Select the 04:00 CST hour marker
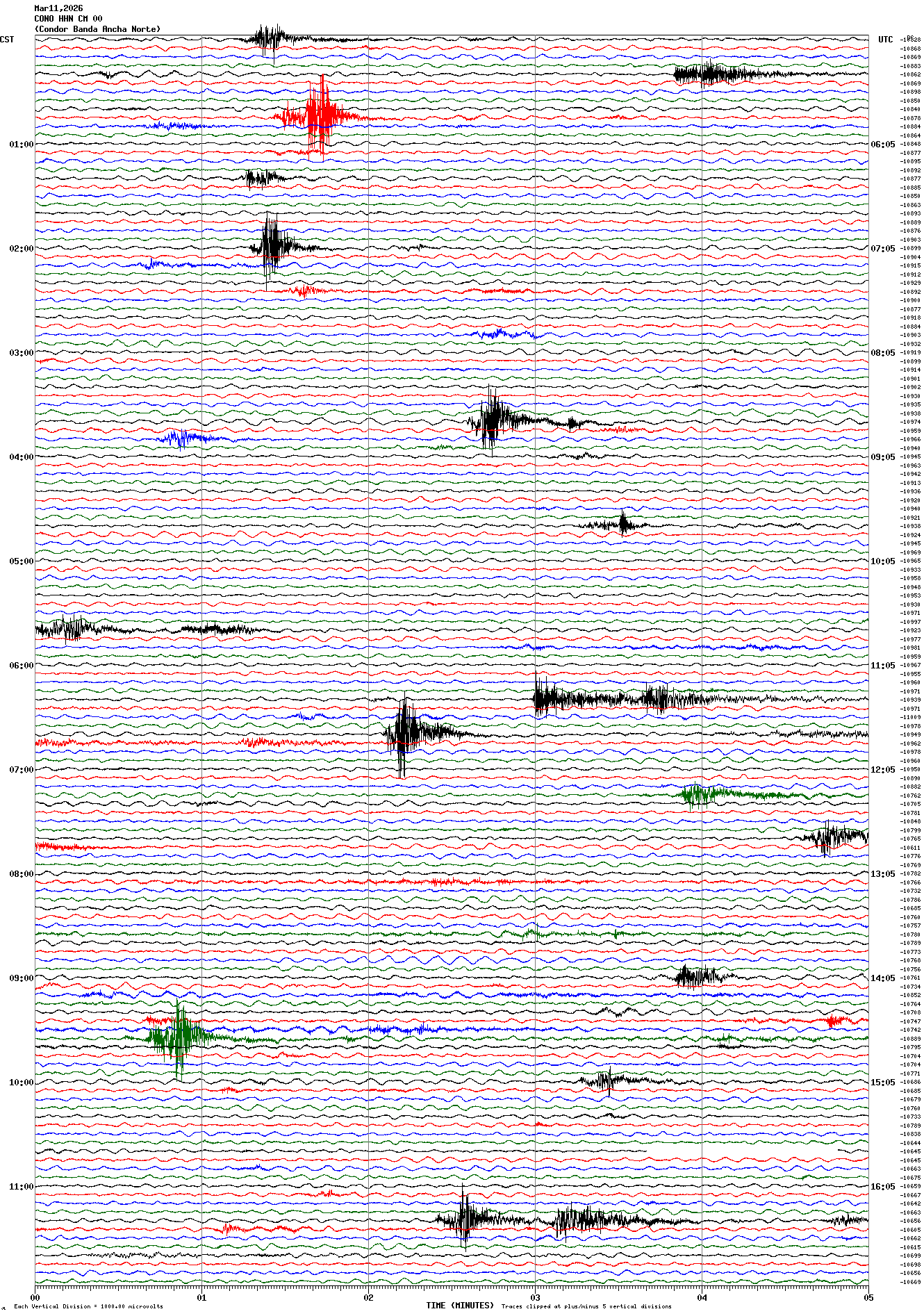This screenshot has width=924, height=1316. point(21,457)
